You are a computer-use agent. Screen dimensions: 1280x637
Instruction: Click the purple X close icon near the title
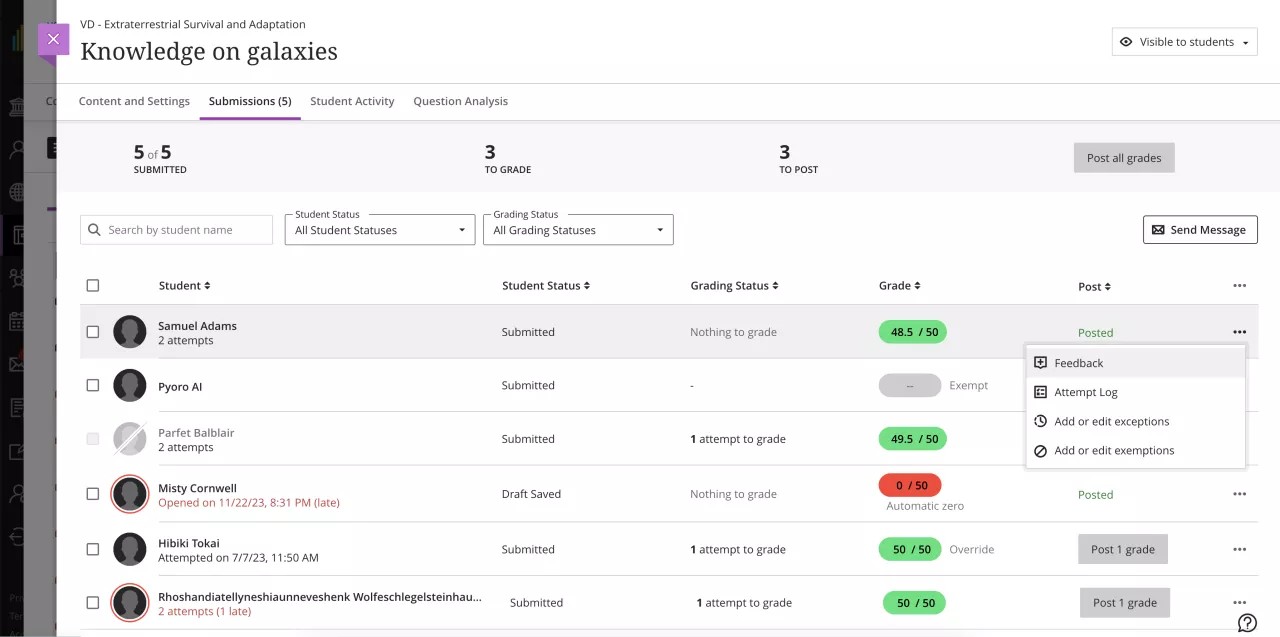coord(53,40)
